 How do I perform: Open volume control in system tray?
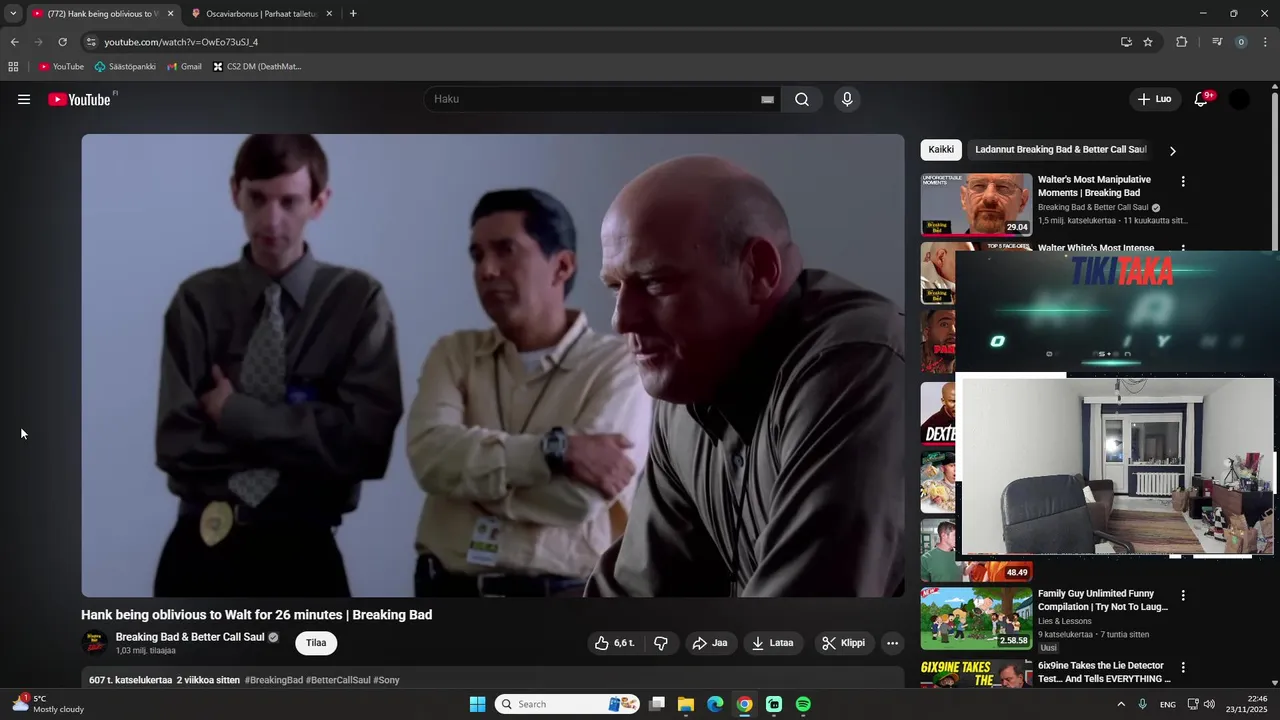1208,704
